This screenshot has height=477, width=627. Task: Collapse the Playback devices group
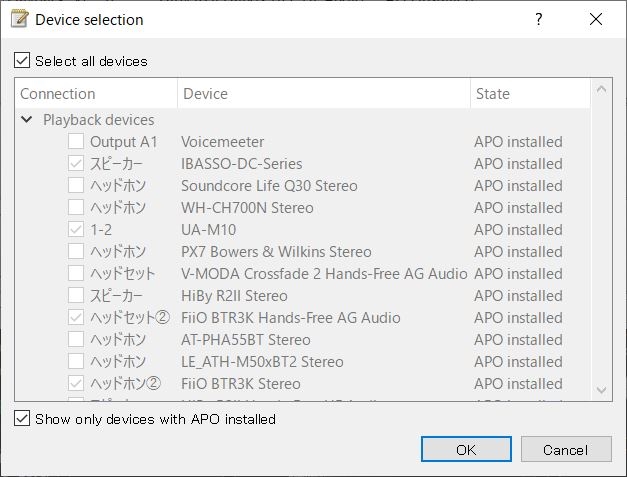tap(26, 120)
